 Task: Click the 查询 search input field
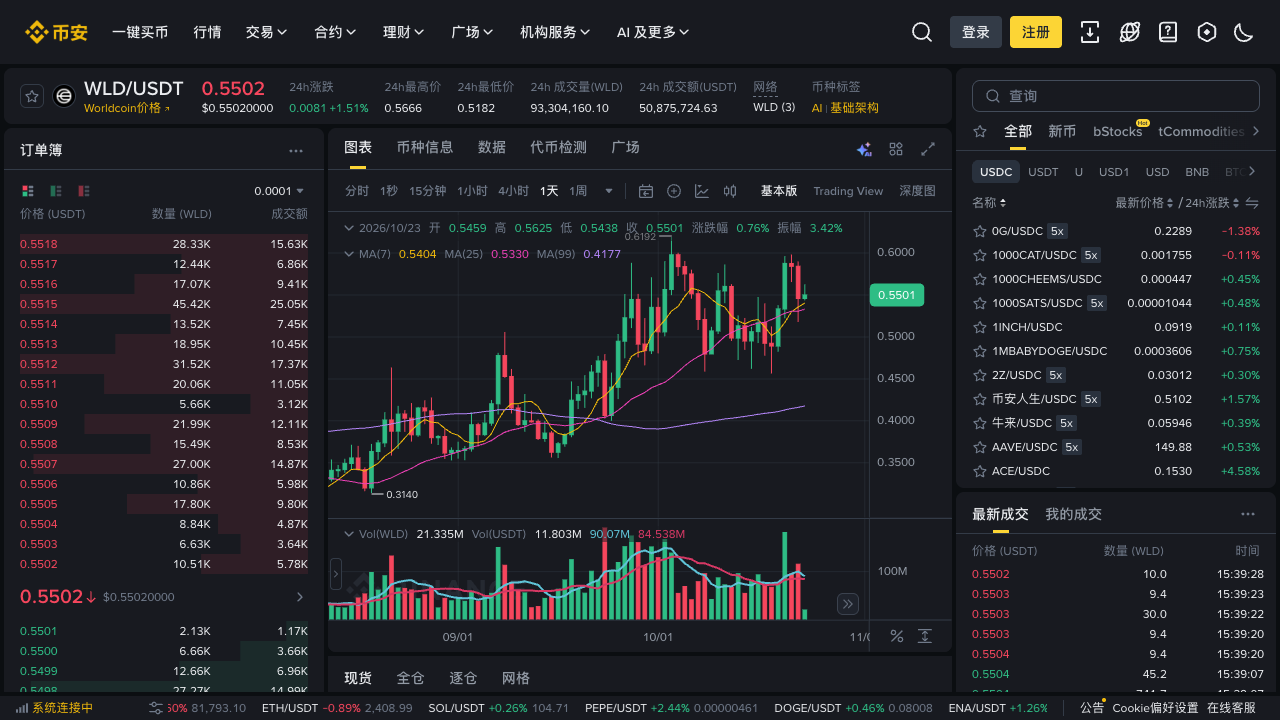click(x=1116, y=96)
